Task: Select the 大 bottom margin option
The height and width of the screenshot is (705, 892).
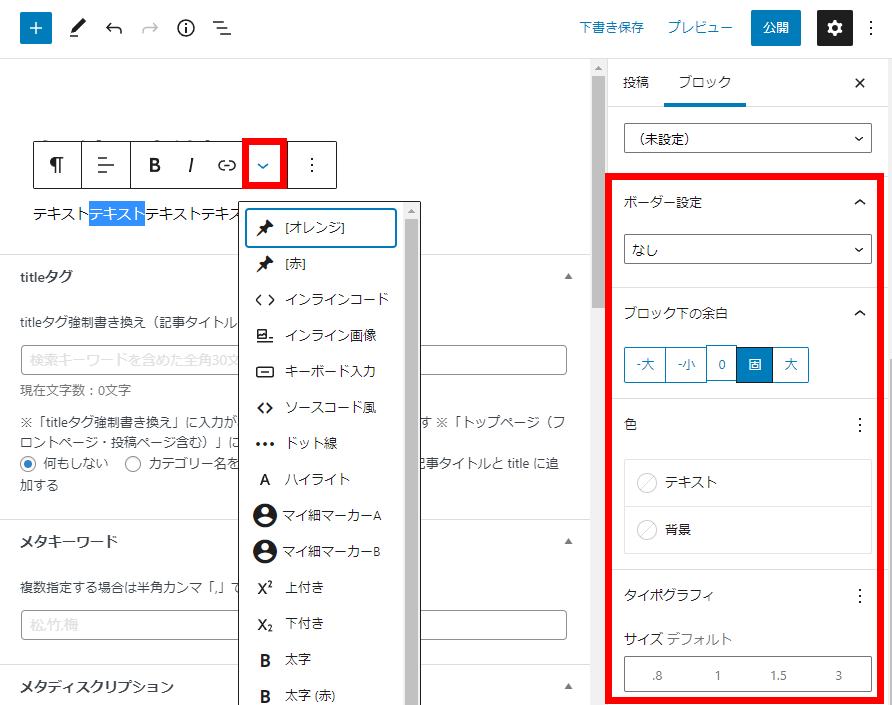Action: click(x=790, y=365)
